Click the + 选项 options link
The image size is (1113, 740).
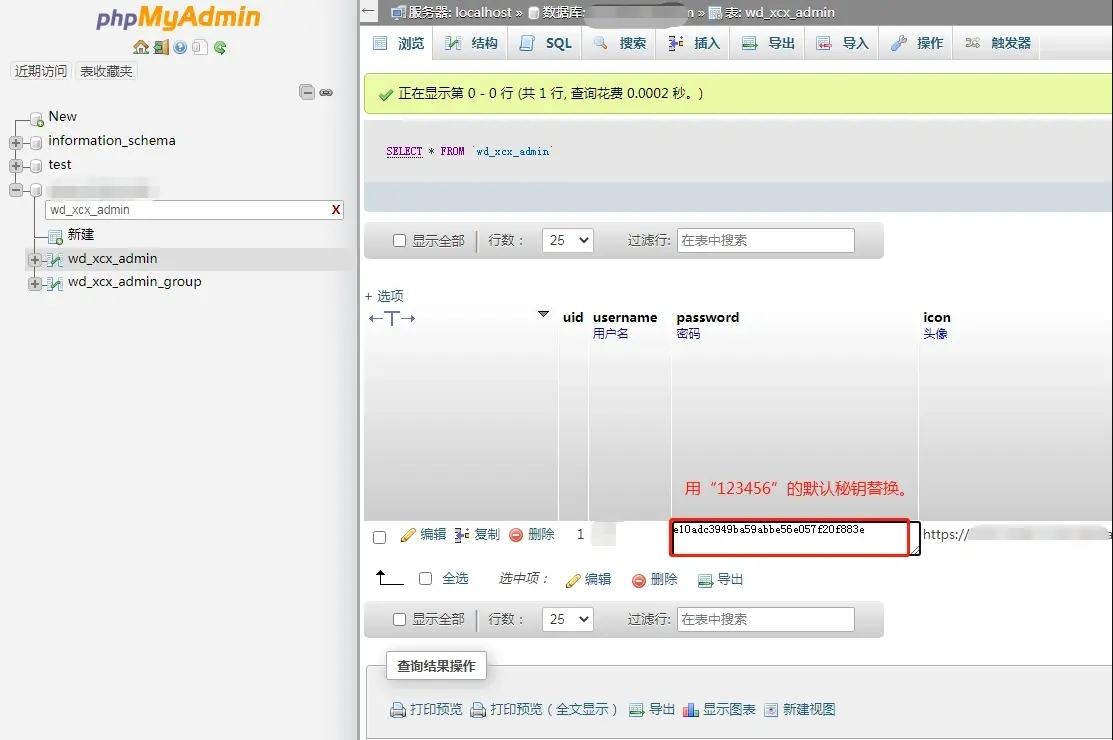[384, 296]
